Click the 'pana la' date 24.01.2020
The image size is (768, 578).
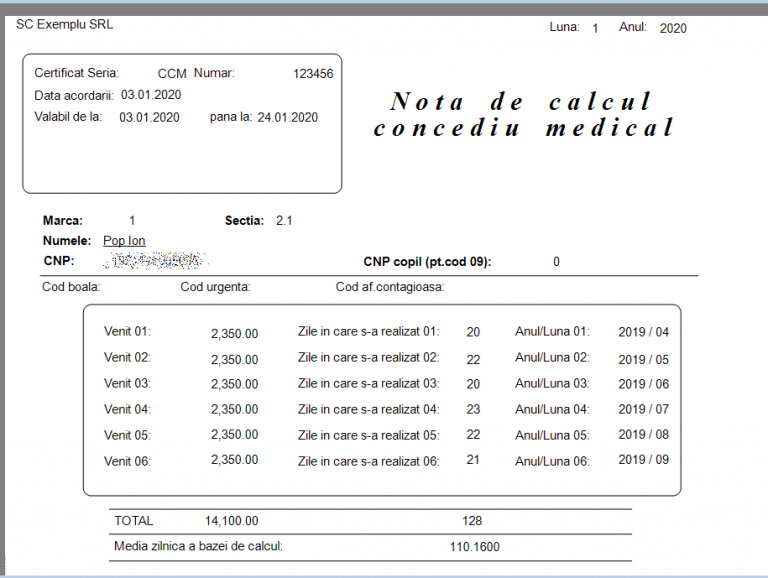coord(288,117)
